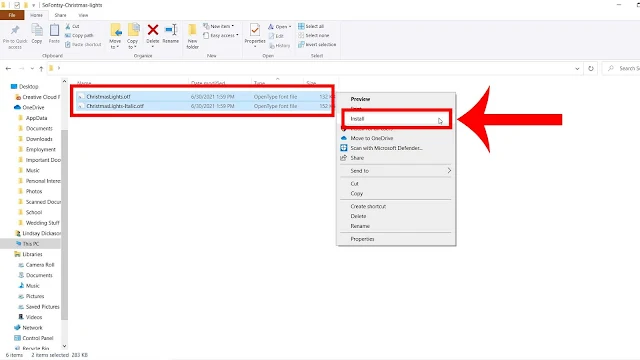Open OneDrive in navigation pane
Screen dimensions: 640x360
(x=29, y=107)
